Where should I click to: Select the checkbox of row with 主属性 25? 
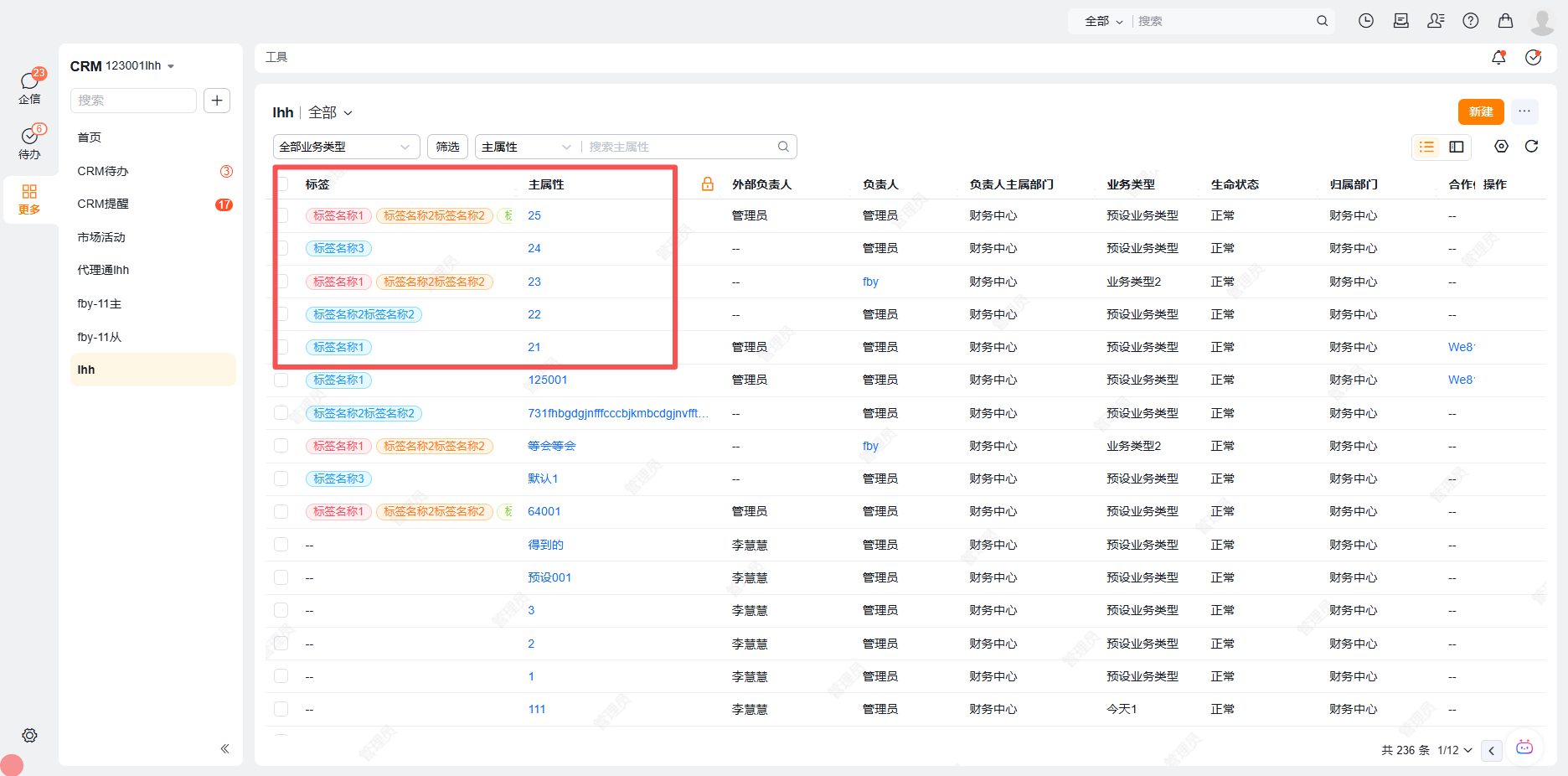pyautogui.click(x=281, y=215)
